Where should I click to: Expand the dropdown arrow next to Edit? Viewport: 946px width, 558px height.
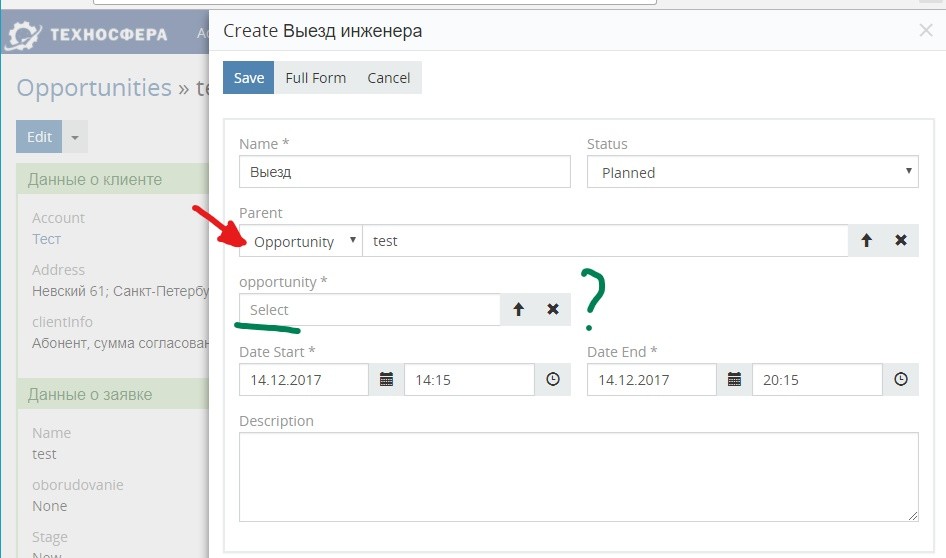point(75,137)
